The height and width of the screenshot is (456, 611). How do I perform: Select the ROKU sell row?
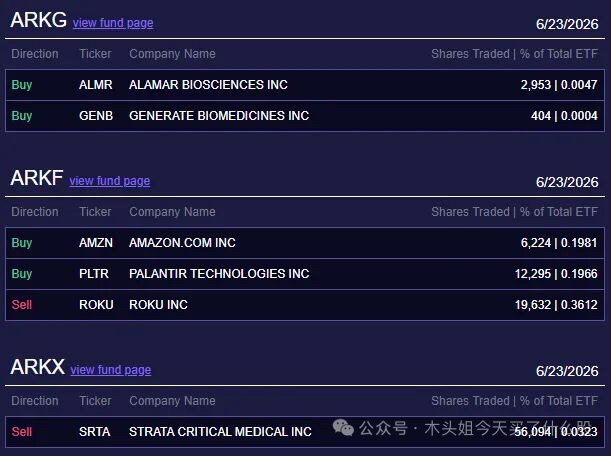[305, 305]
